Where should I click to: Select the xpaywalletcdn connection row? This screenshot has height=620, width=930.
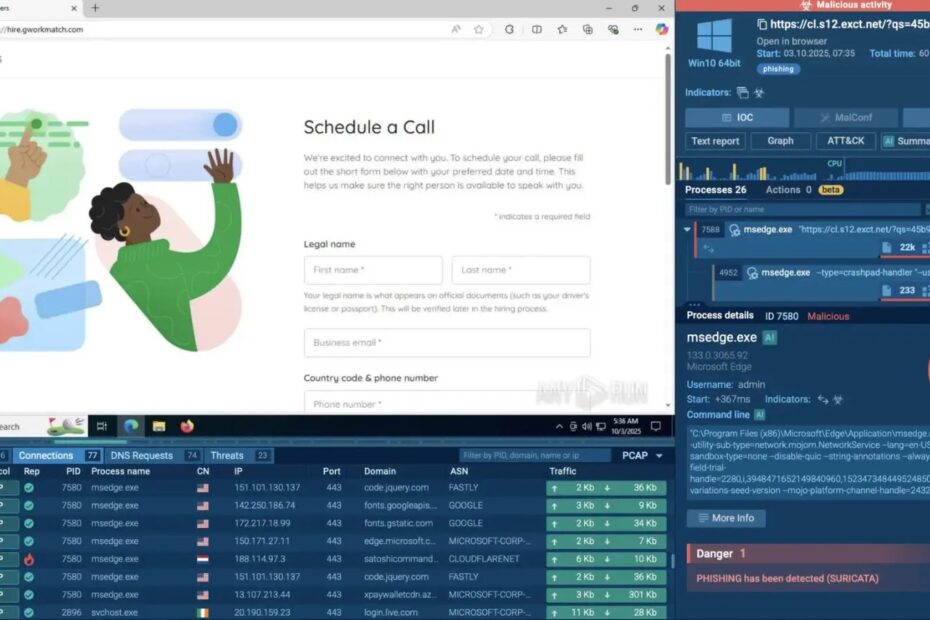click(333, 594)
